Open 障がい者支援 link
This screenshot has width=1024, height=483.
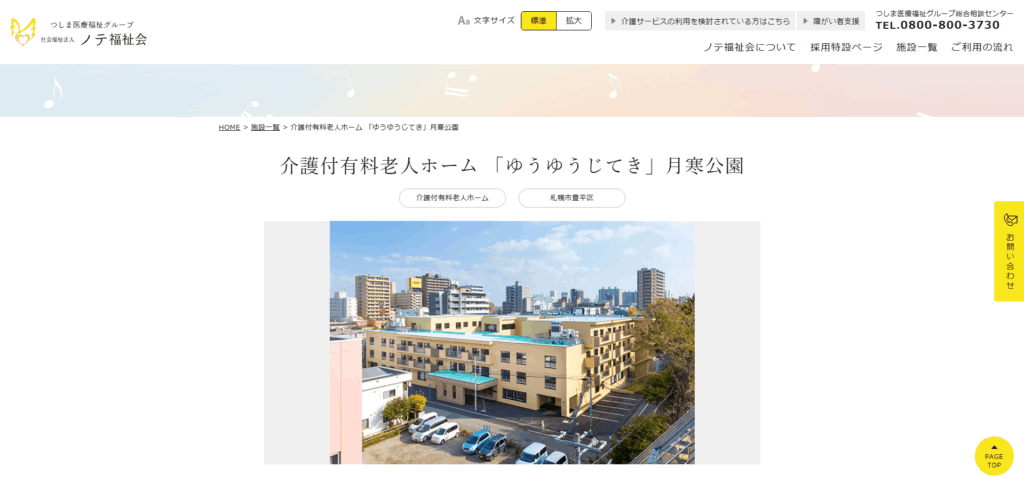click(x=831, y=21)
